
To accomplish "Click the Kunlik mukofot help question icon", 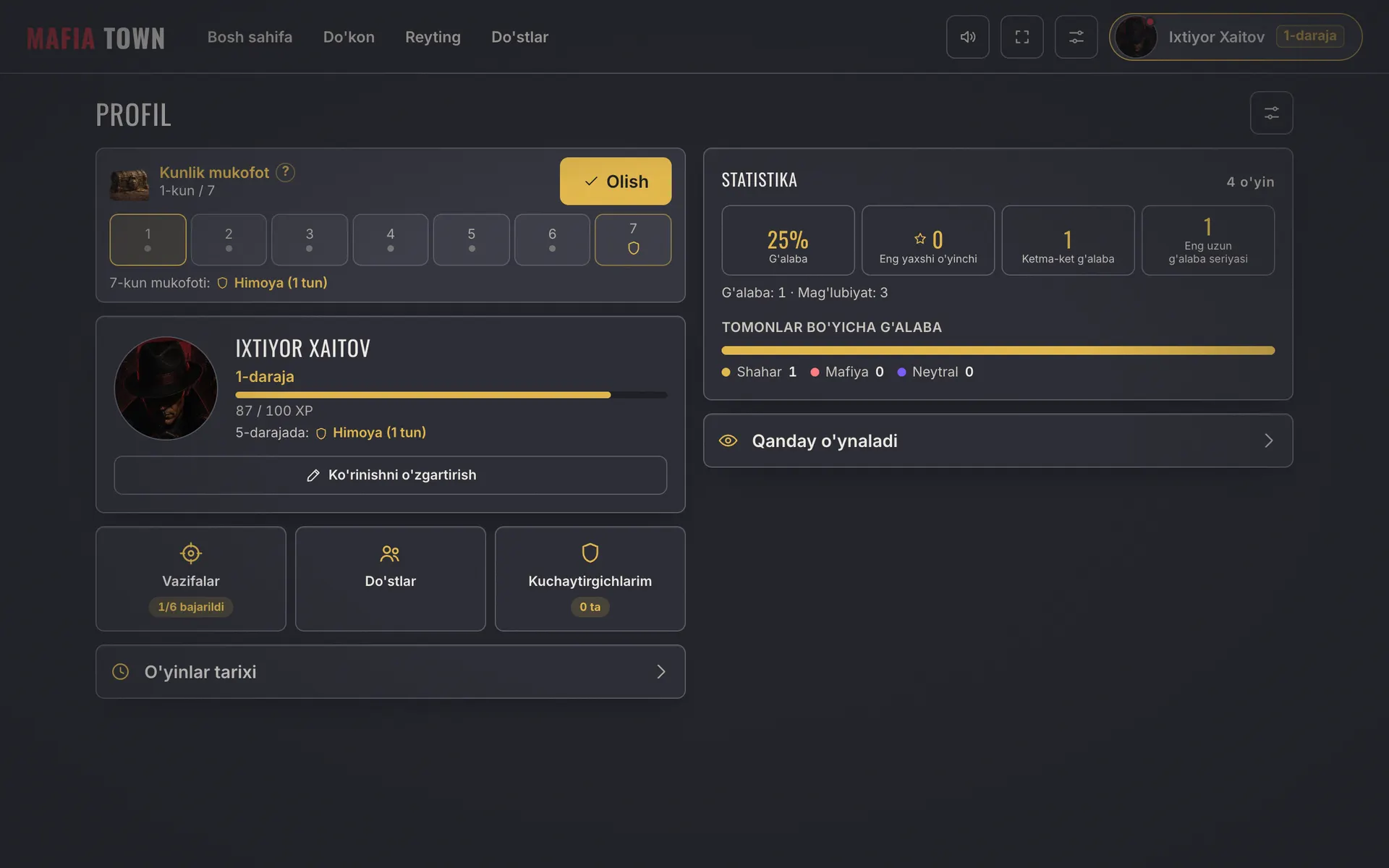I will (285, 172).
